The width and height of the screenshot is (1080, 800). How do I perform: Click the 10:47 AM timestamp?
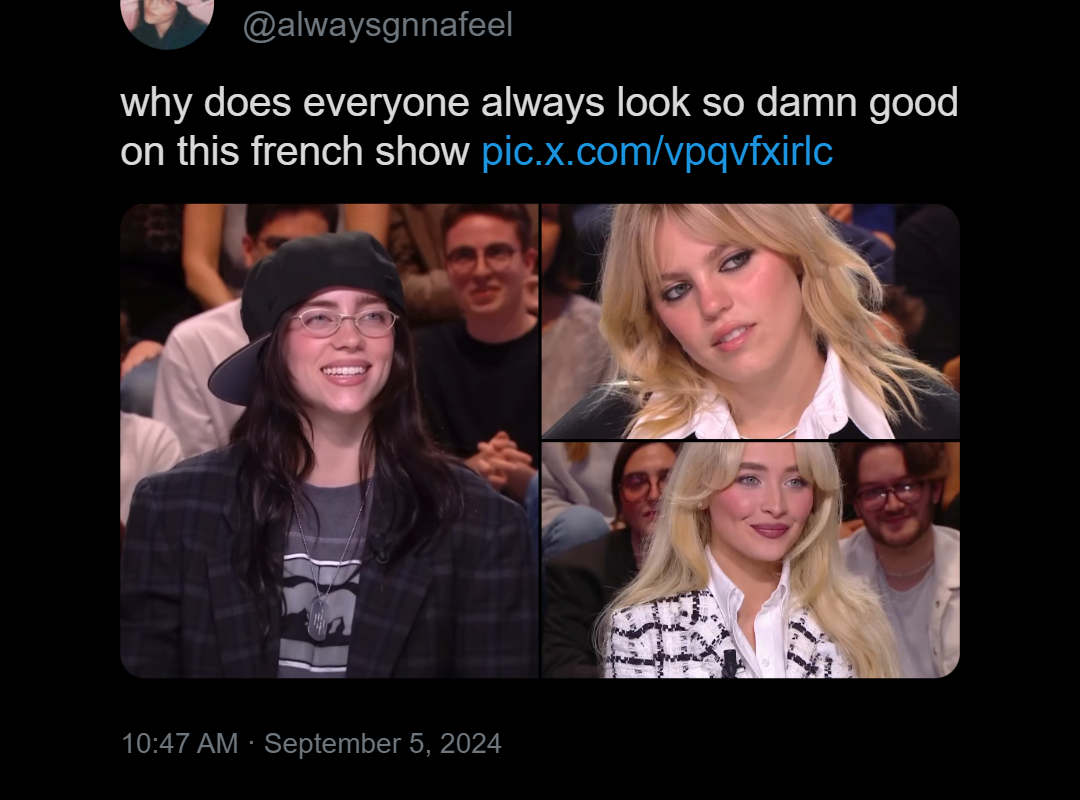point(180,743)
